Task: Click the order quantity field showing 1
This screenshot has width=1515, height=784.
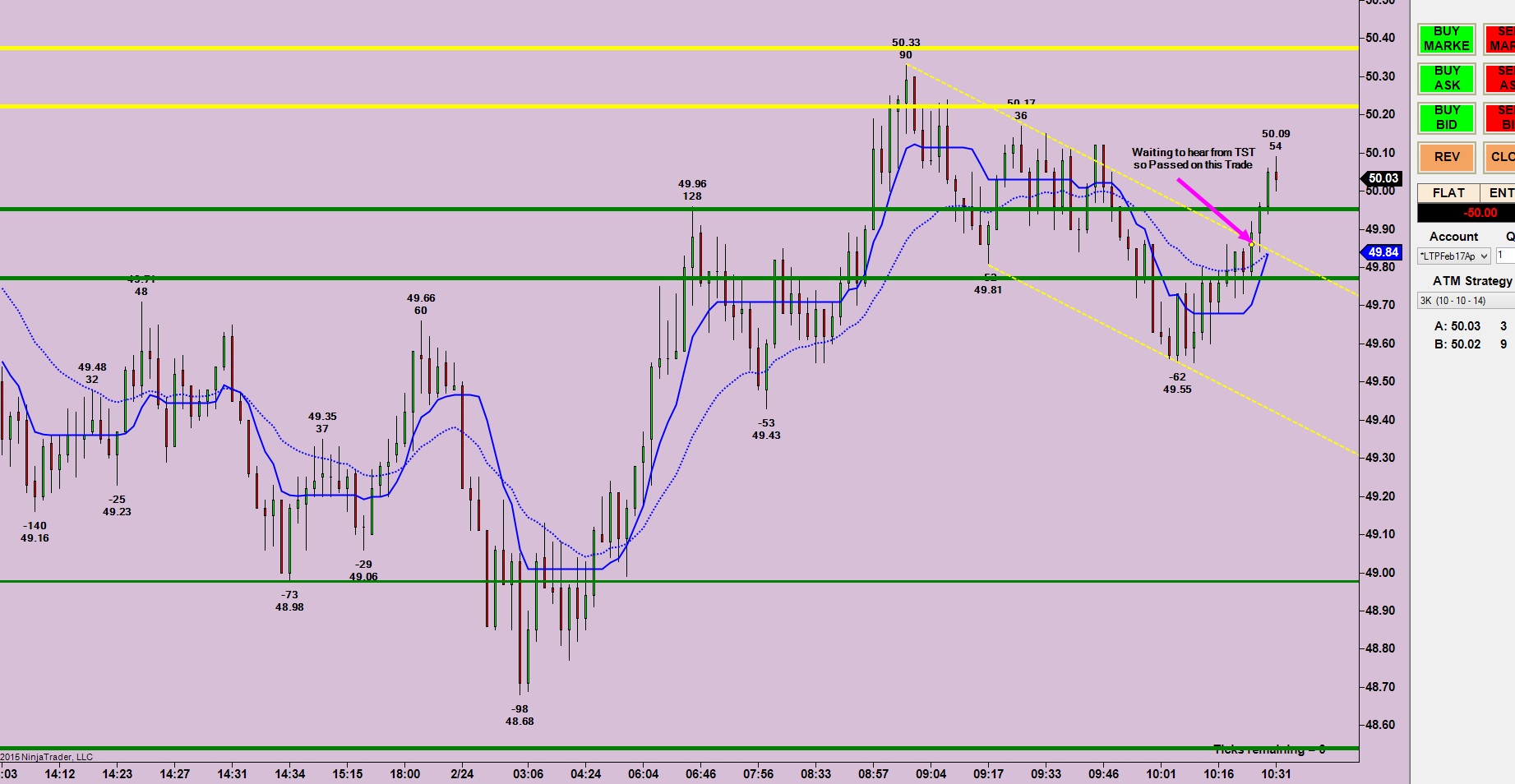Action: (x=1505, y=256)
